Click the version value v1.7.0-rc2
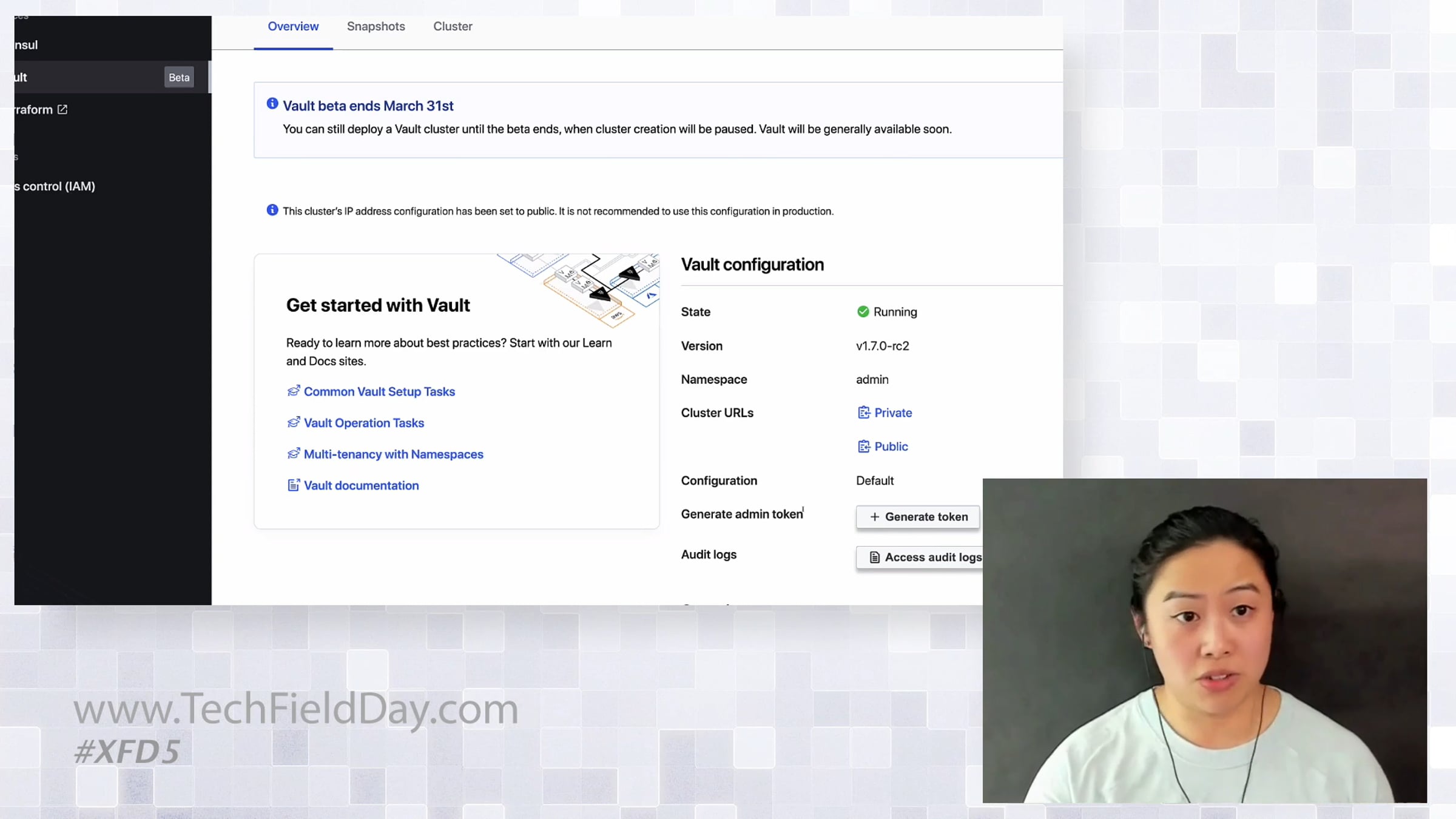Image resolution: width=1456 pixels, height=819 pixels. pyautogui.click(x=882, y=346)
